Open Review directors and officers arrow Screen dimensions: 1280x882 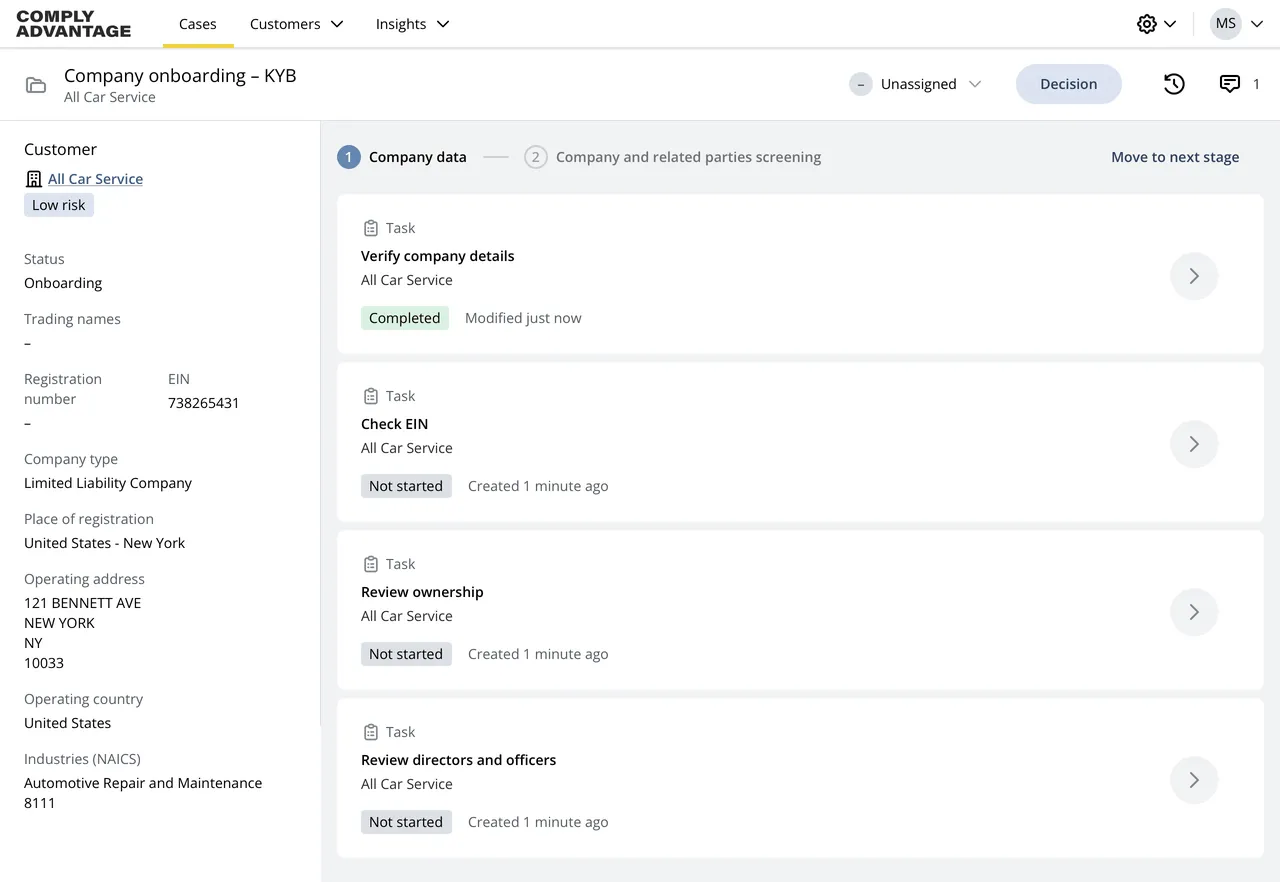1194,780
